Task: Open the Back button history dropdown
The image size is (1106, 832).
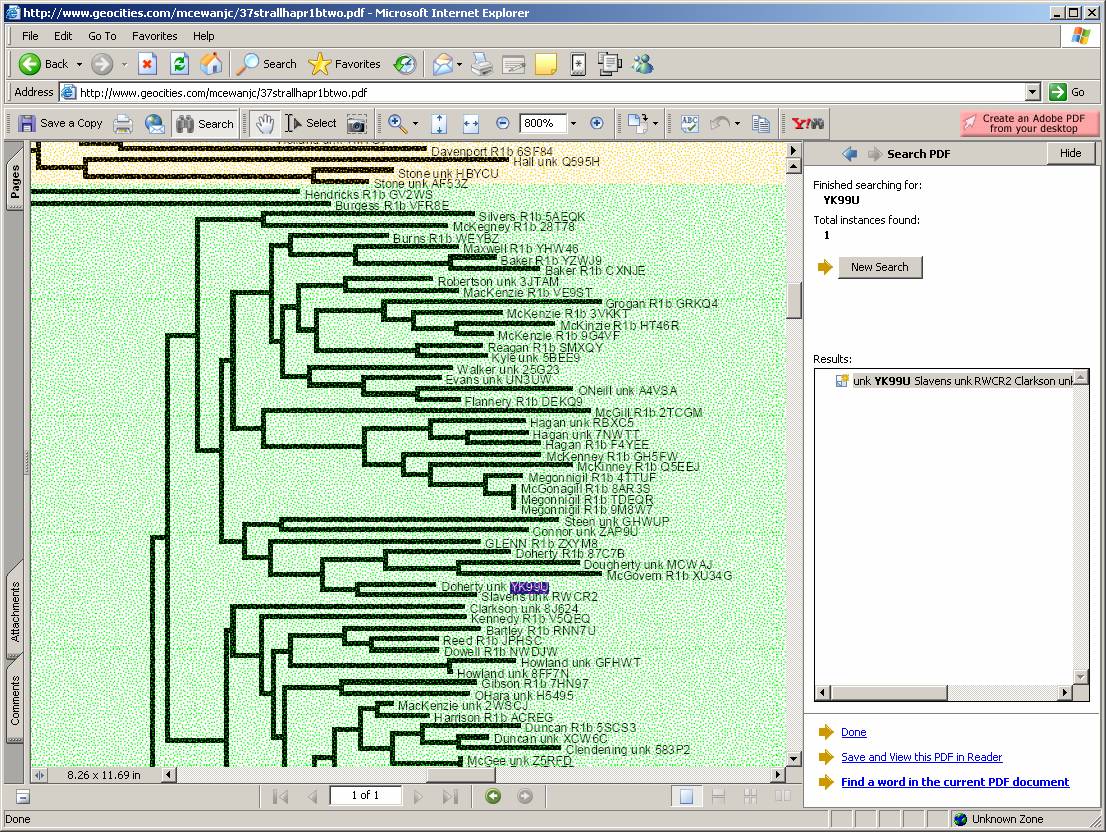Action: (79, 64)
